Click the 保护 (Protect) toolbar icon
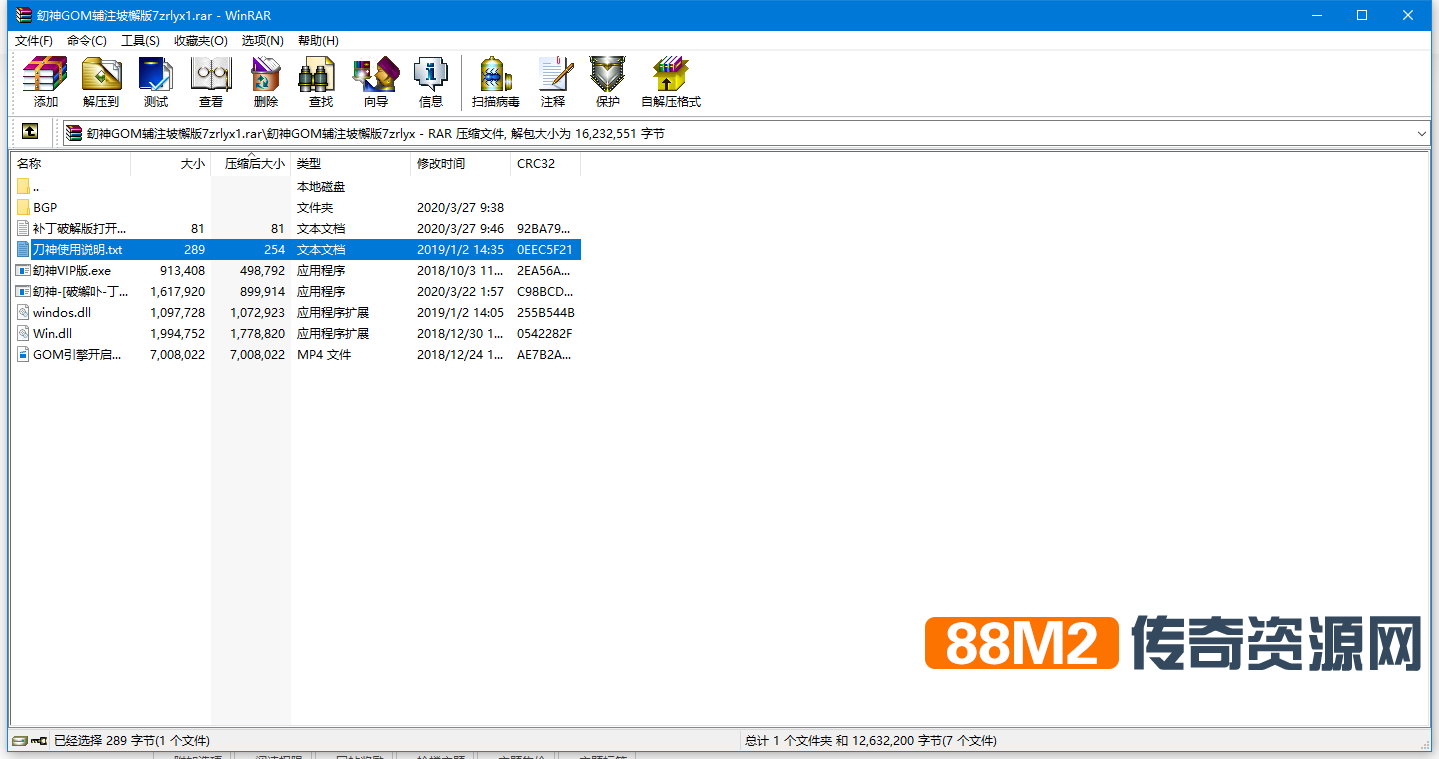The image size is (1439, 759). coord(607,75)
